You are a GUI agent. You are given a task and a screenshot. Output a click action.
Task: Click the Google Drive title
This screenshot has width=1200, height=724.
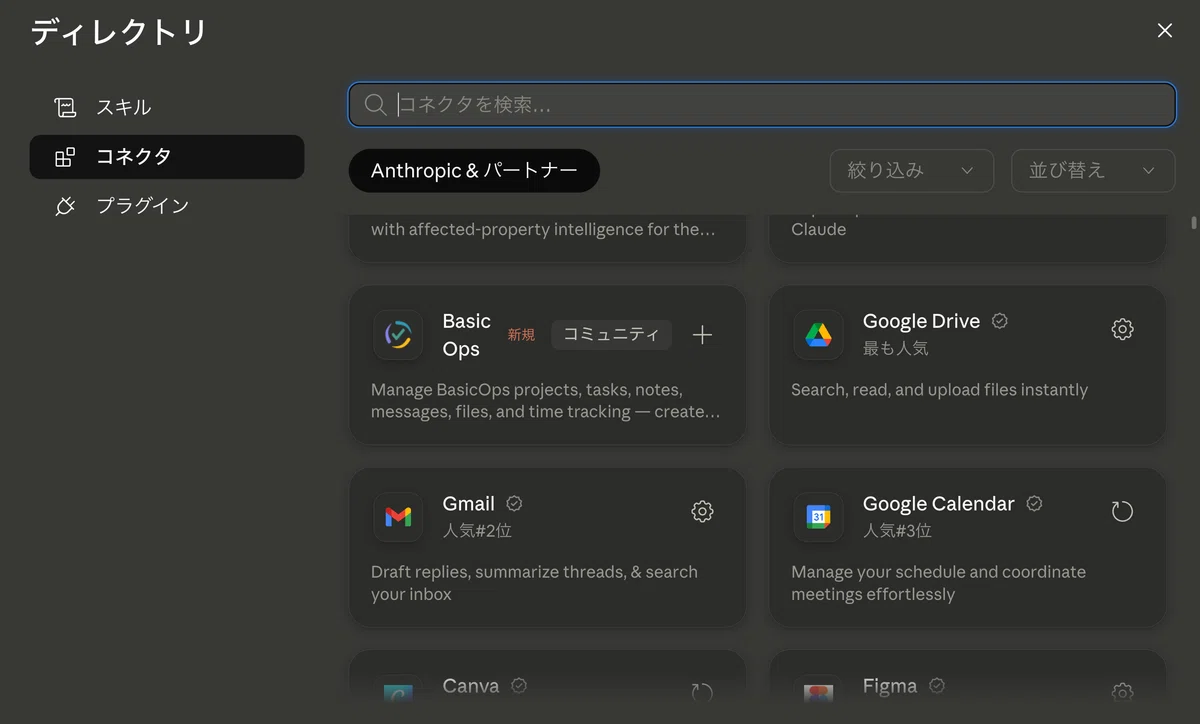tap(921, 321)
